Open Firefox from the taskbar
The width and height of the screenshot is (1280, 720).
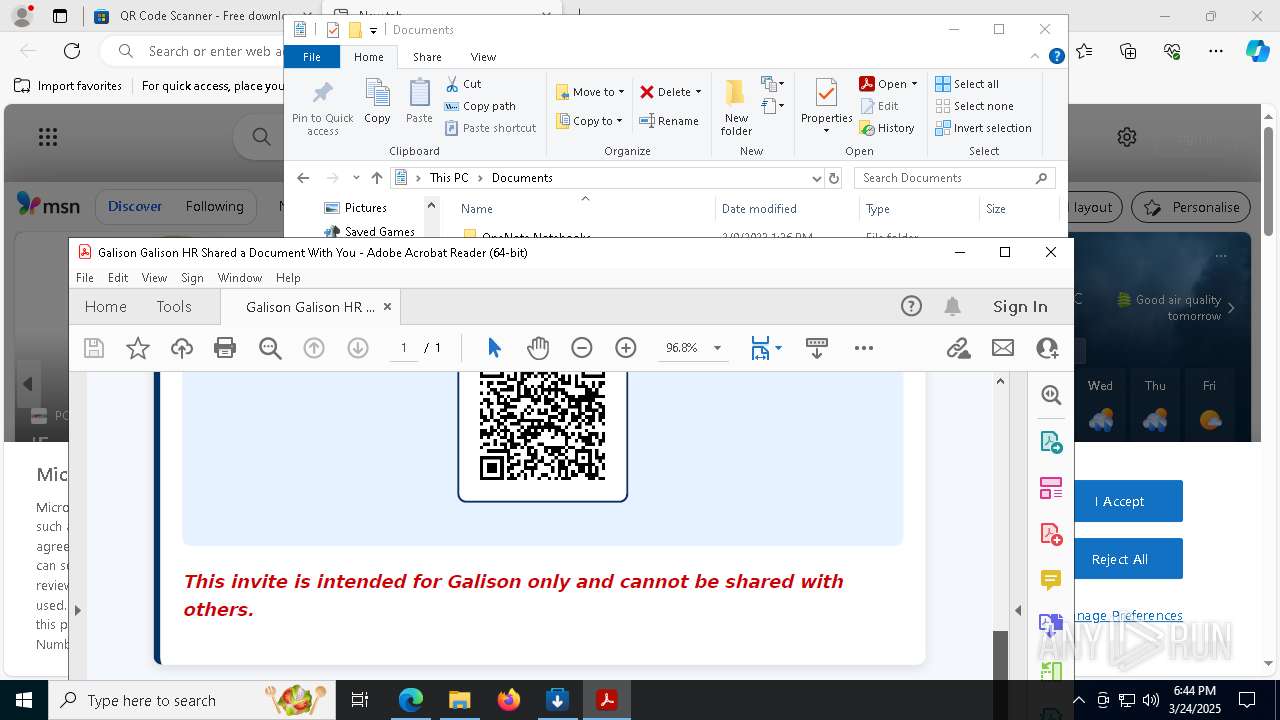tap(508, 700)
